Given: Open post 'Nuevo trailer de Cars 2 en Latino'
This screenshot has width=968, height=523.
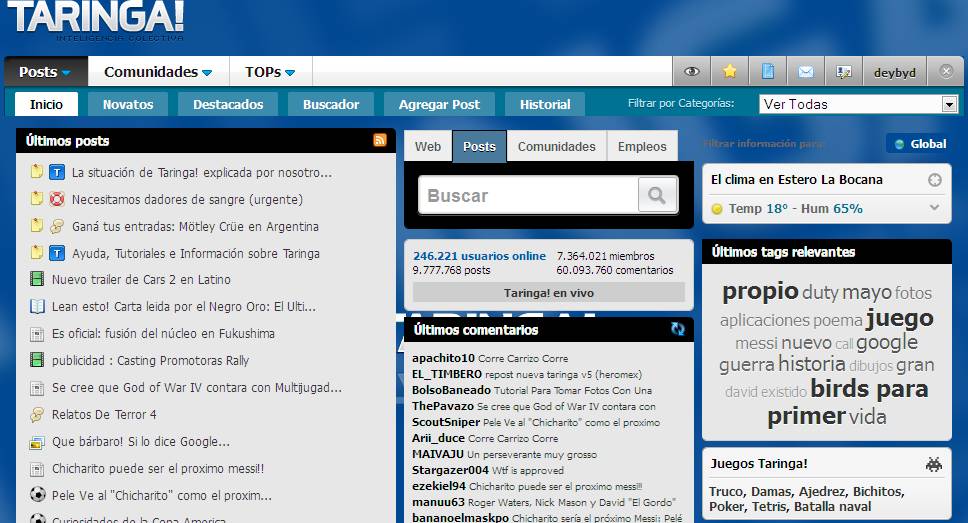Looking at the screenshot, I should pyautogui.click(x=141, y=280).
